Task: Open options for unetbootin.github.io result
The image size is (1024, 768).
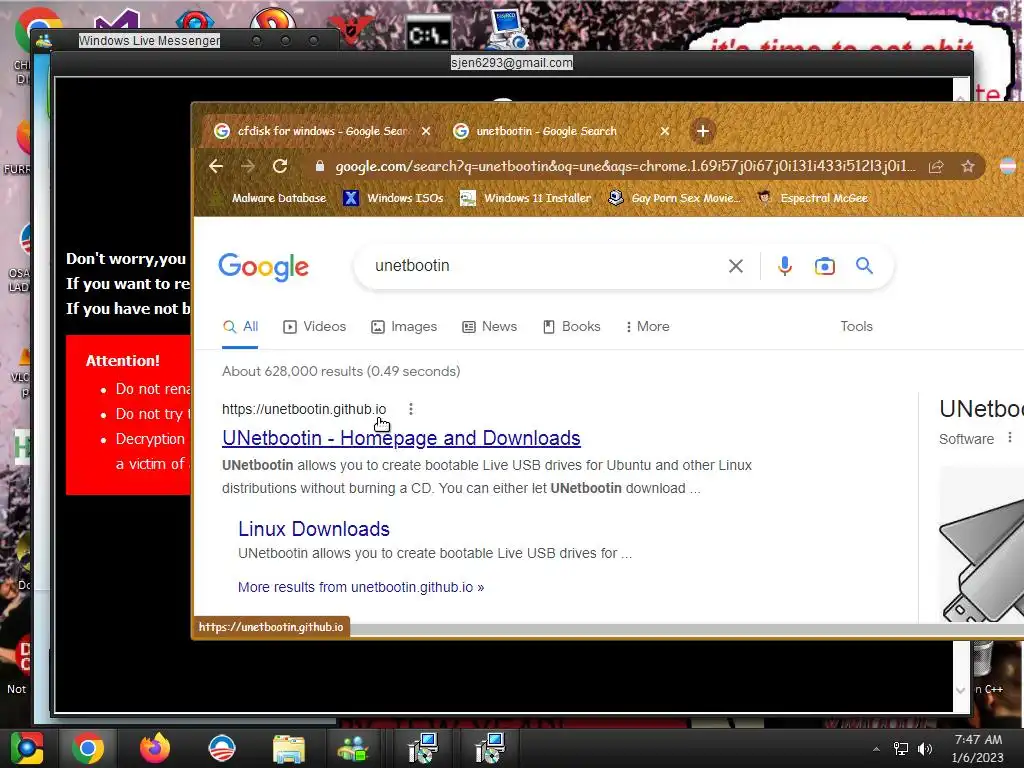Action: (x=411, y=409)
